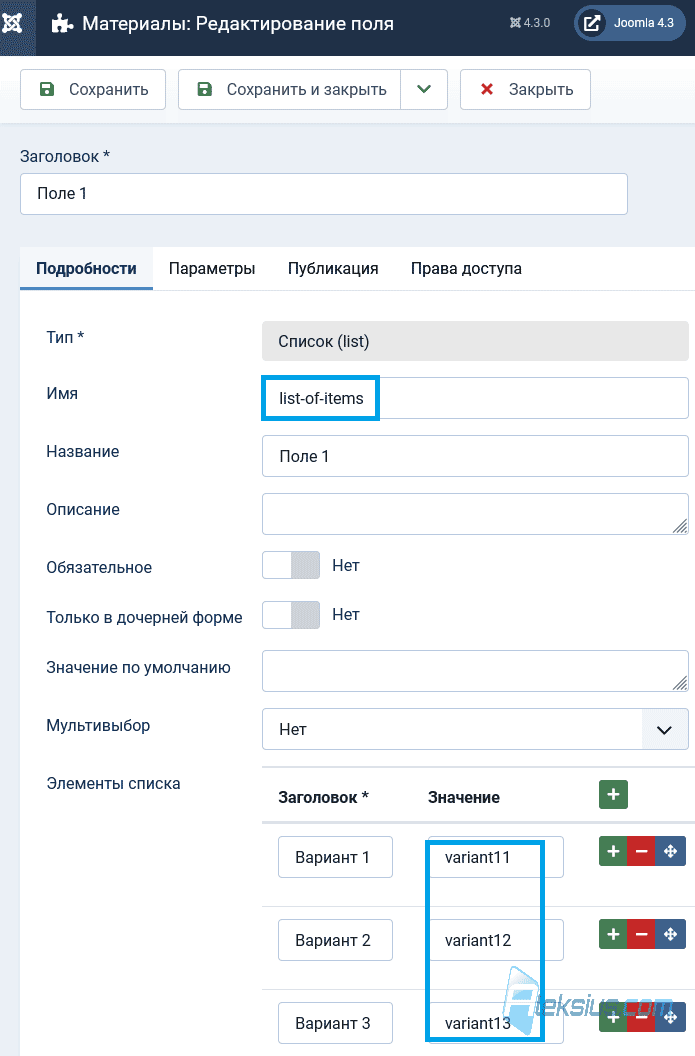Add a row after Вариант 2
Viewport: 695px width, 1056px height.
pyautogui.click(x=614, y=934)
